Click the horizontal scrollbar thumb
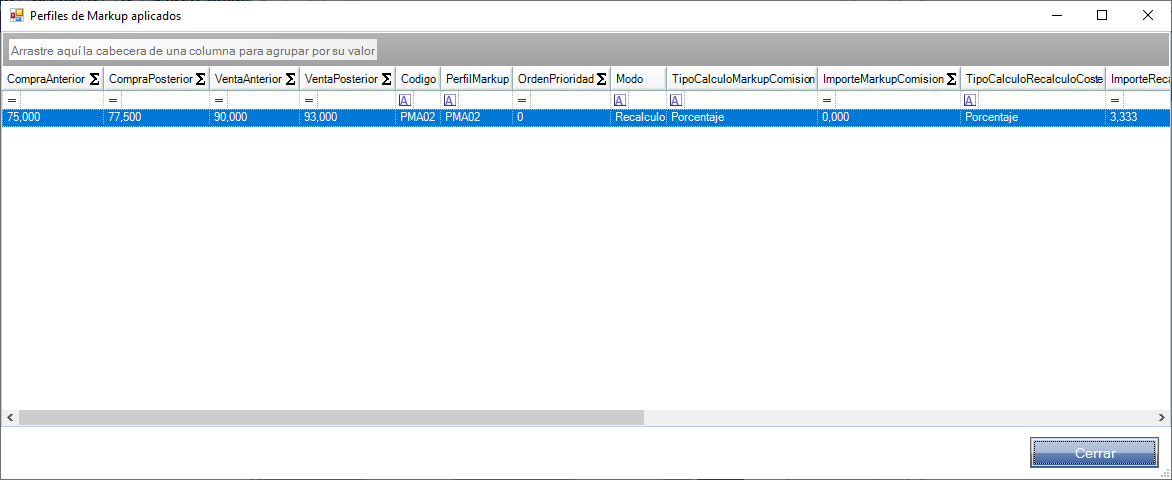 pyautogui.click(x=331, y=417)
